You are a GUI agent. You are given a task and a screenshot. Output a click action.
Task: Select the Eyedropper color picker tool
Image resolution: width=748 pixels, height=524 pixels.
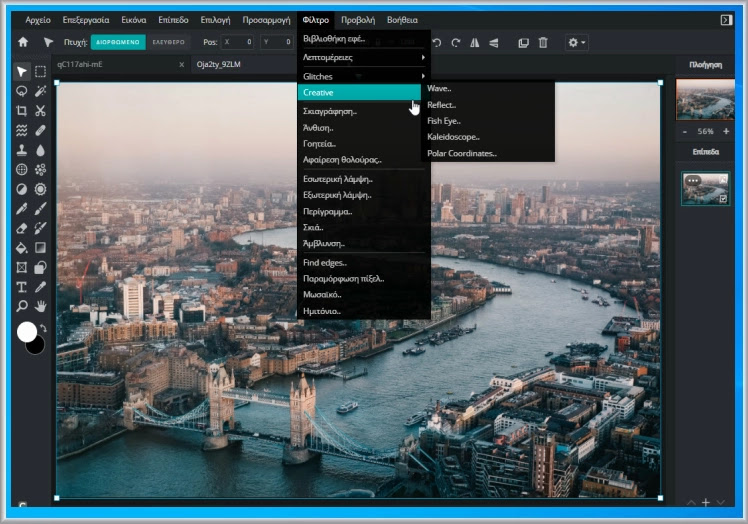[x=41, y=287]
